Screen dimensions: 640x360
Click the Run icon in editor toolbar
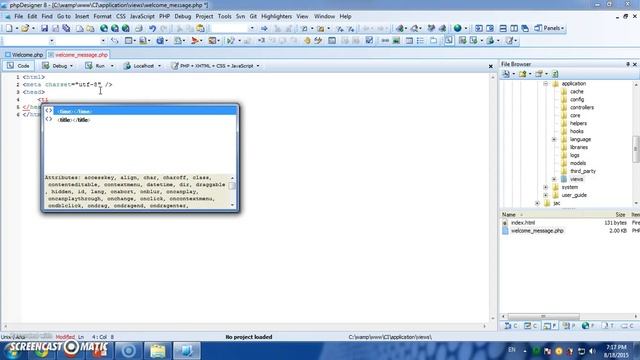(x=88, y=66)
